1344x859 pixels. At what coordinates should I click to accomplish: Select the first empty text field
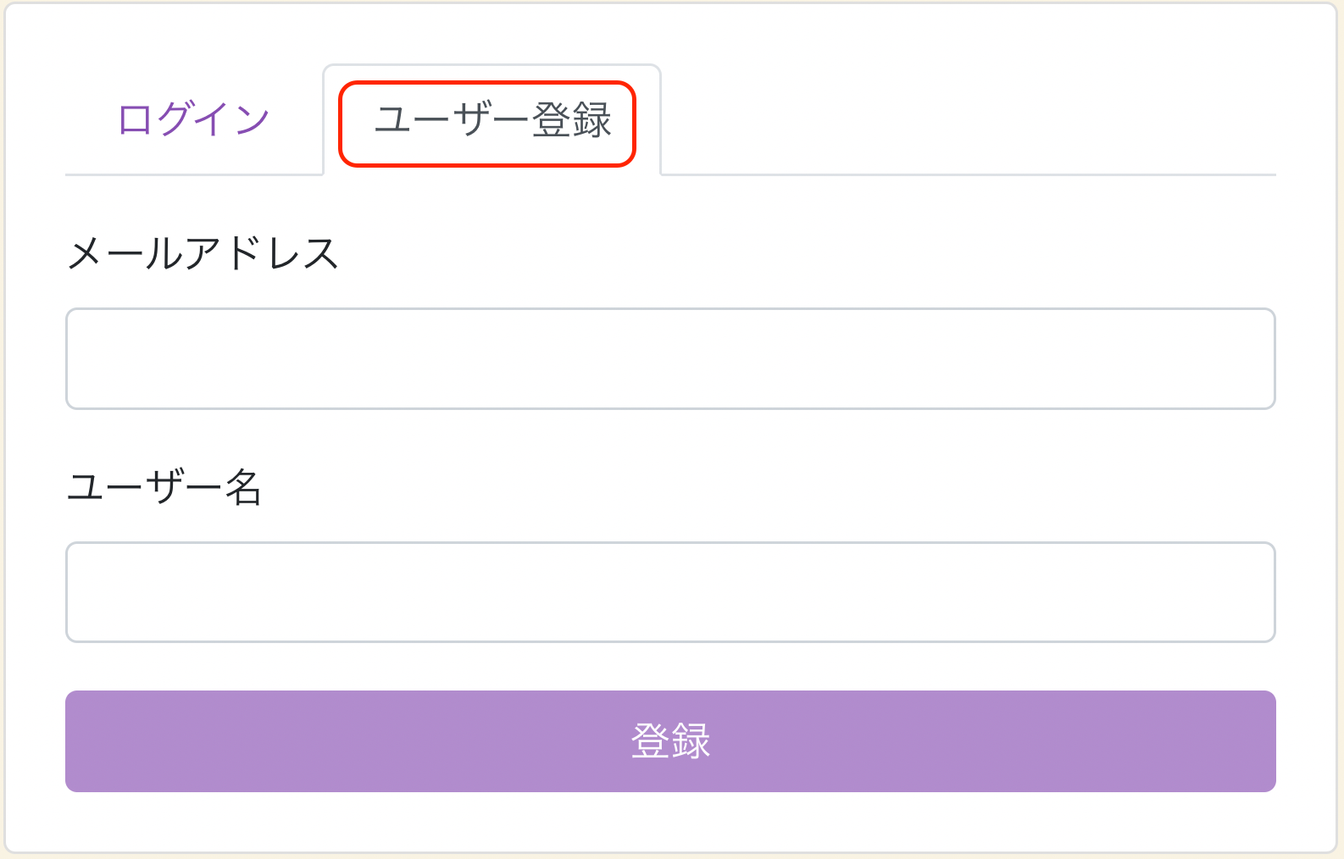670,359
